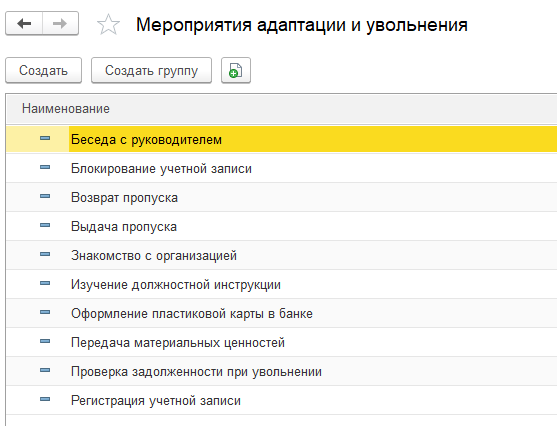Select the row Знакомство с организацией
This screenshot has height=426, width=557.
281,255
